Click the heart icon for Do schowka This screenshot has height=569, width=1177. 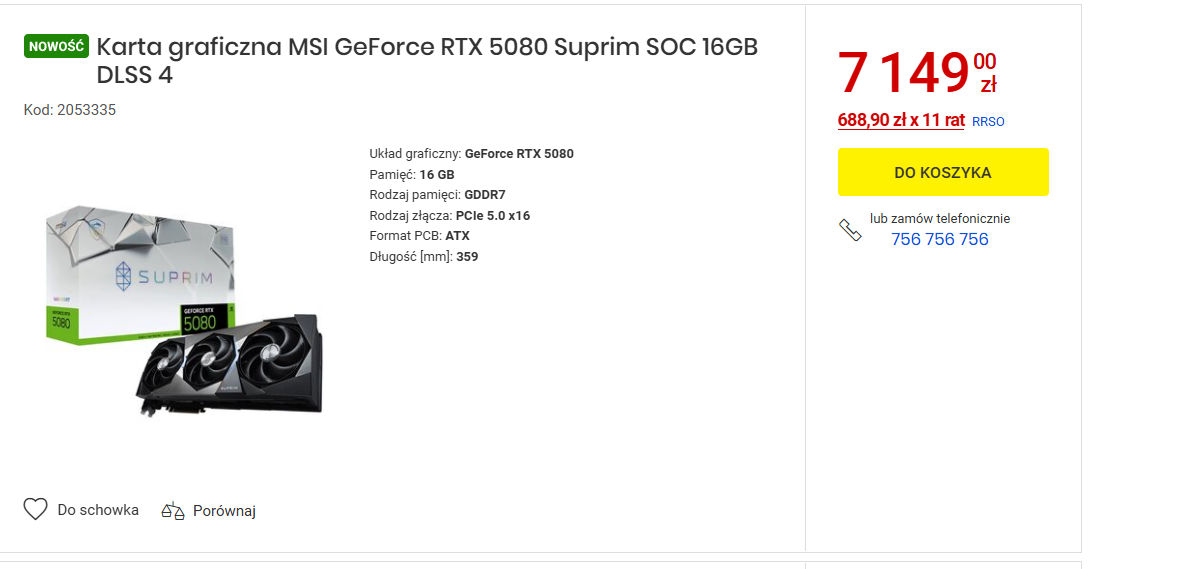35,510
